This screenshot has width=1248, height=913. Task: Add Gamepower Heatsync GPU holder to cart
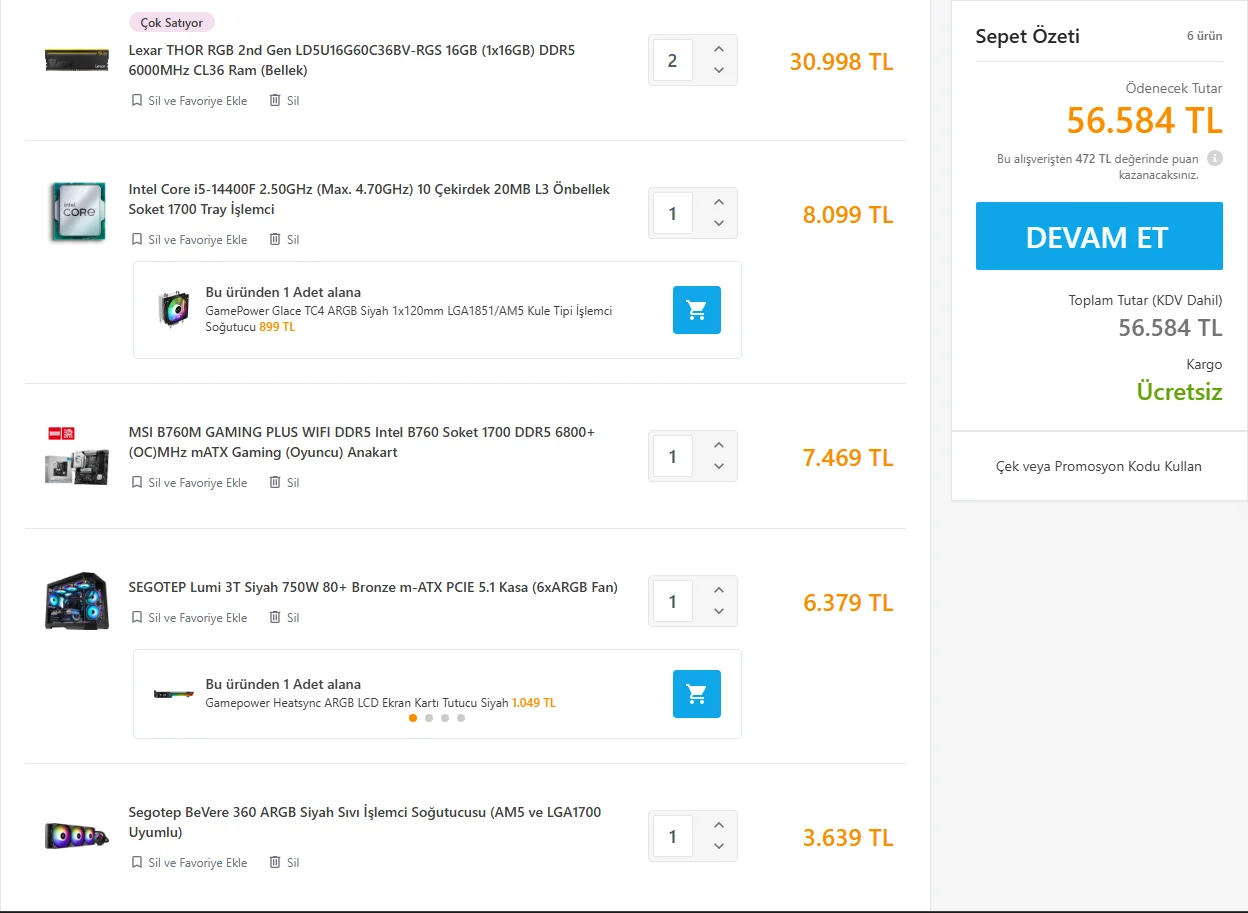(x=697, y=694)
